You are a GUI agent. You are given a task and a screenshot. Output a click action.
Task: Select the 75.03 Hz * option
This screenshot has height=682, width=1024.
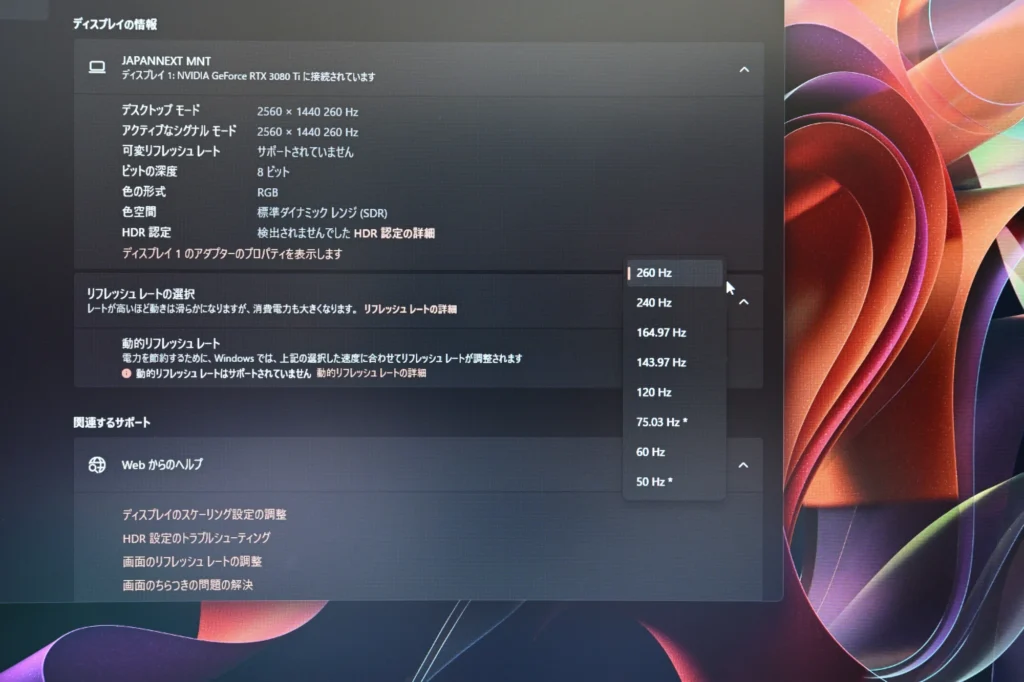pos(675,422)
